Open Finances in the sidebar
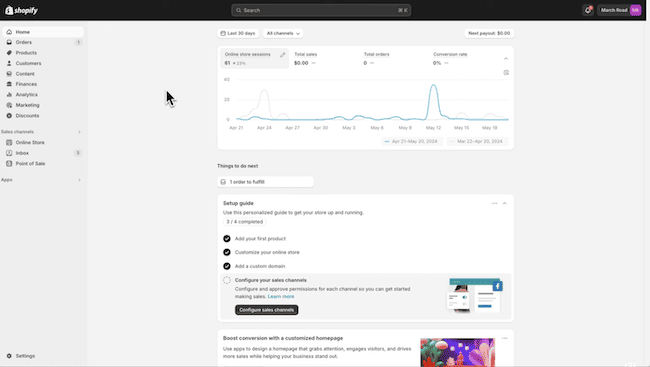This screenshot has width=650, height=367. coord(43,84)
